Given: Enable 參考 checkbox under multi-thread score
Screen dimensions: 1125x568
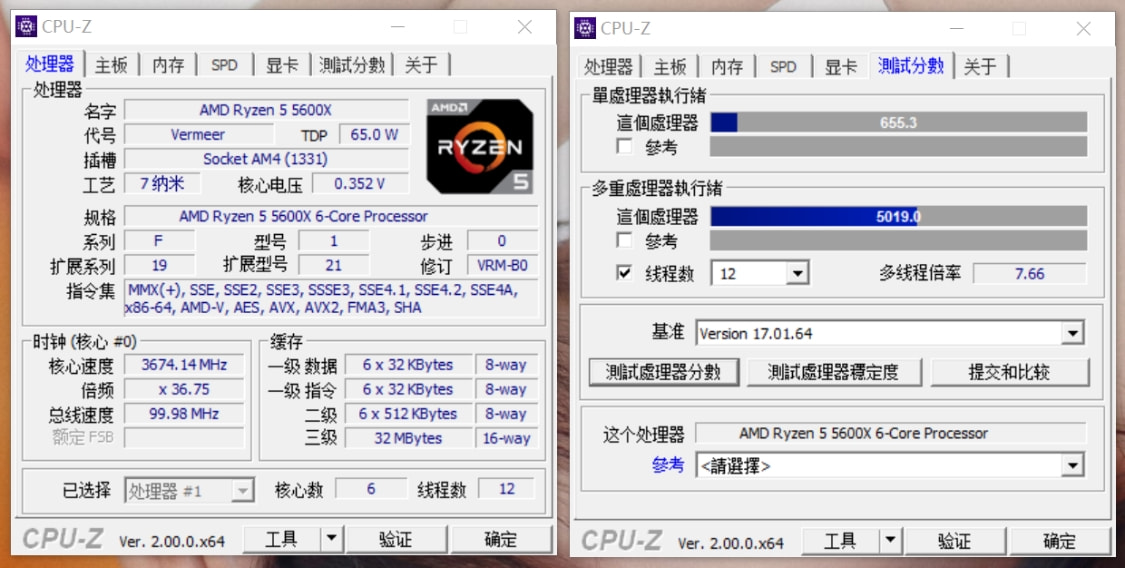Looking at the screenshot, I should tap(624, 240).
